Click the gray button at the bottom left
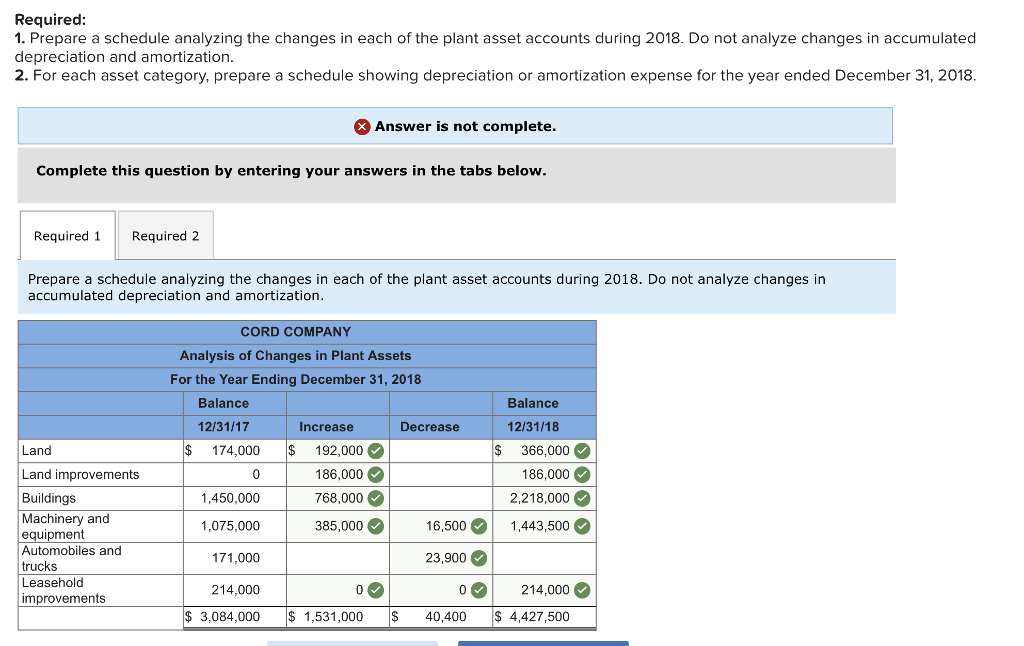 pos(353,643)
